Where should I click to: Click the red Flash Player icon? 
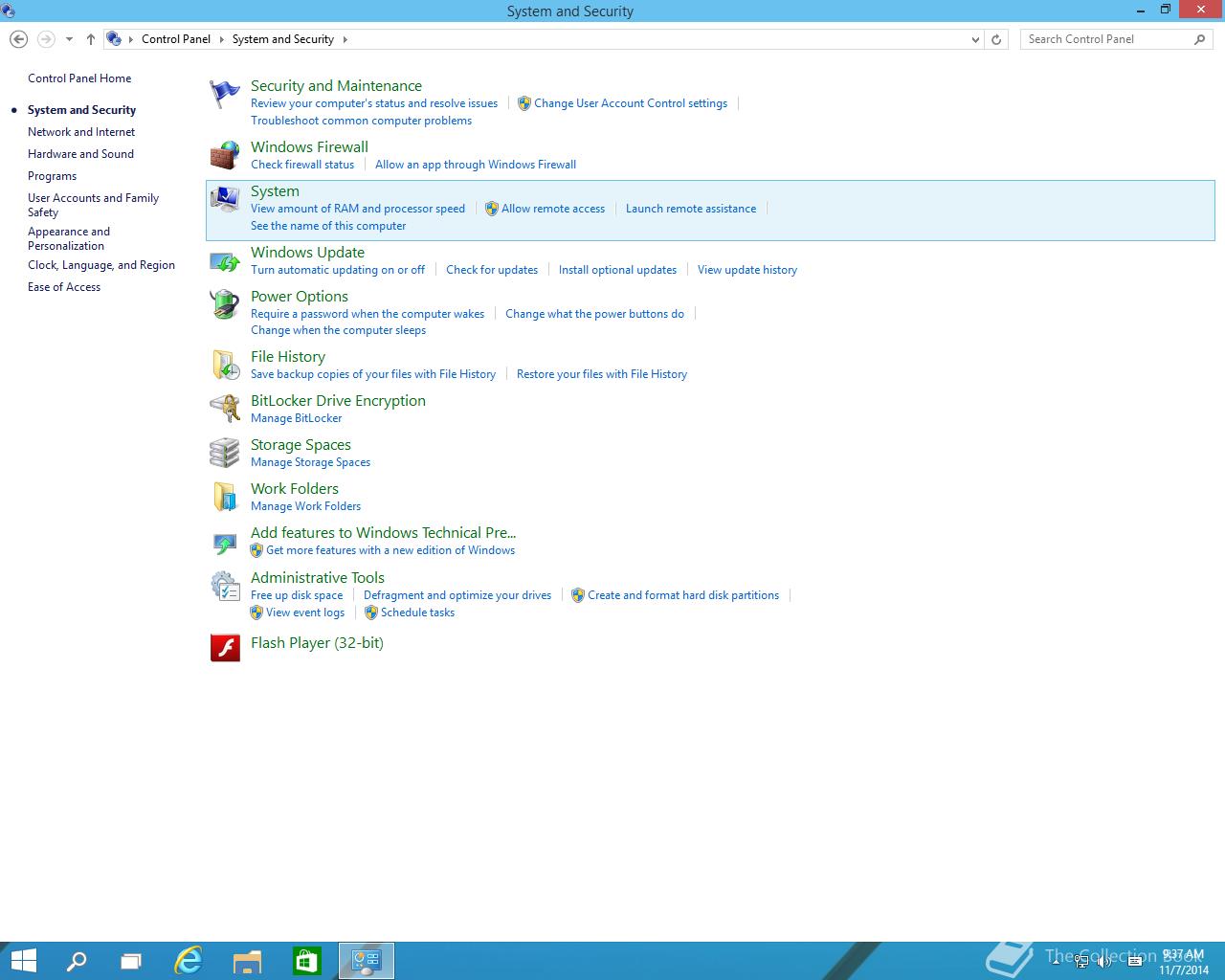click(225, 648)
